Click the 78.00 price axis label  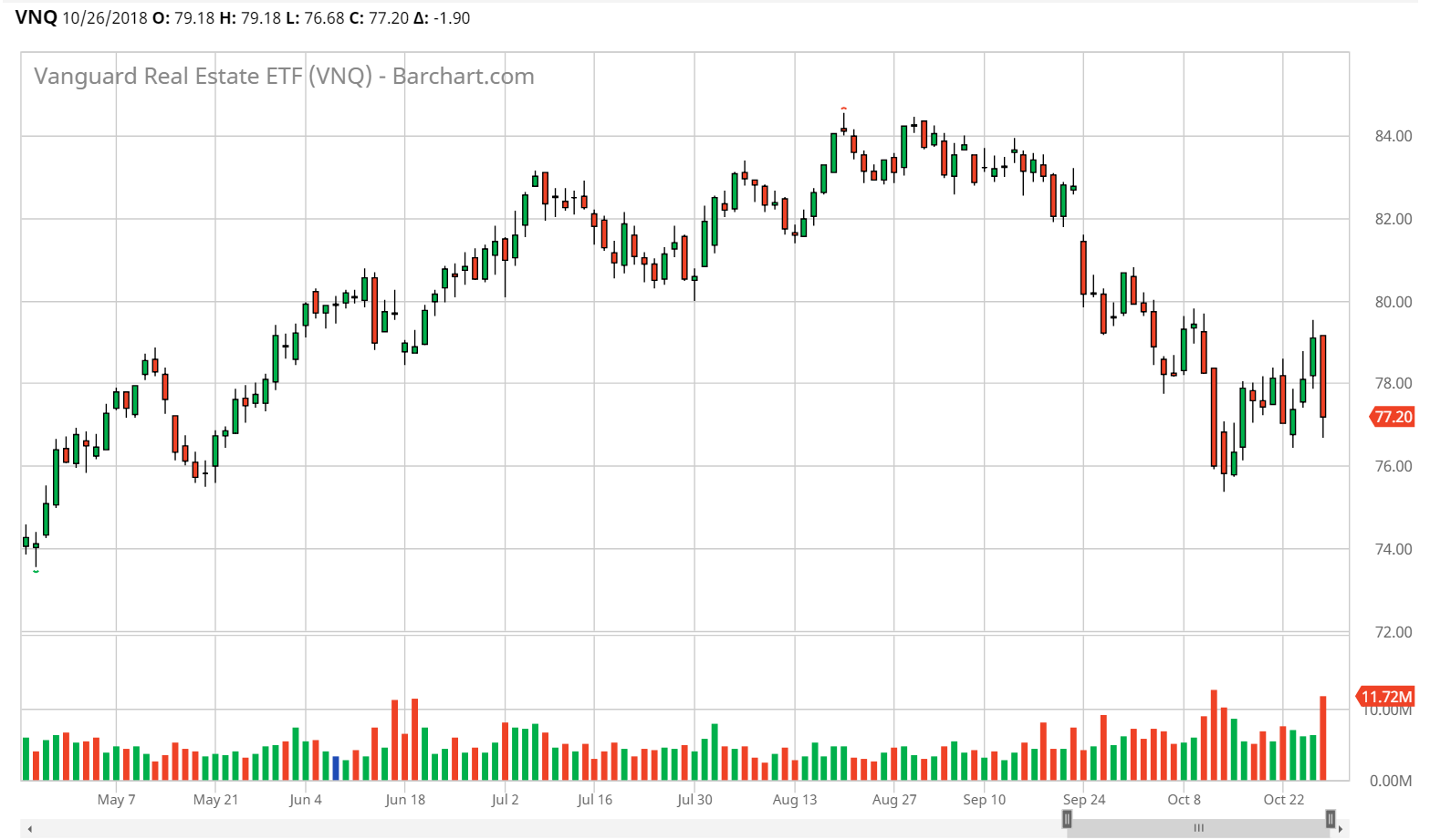1393,383
